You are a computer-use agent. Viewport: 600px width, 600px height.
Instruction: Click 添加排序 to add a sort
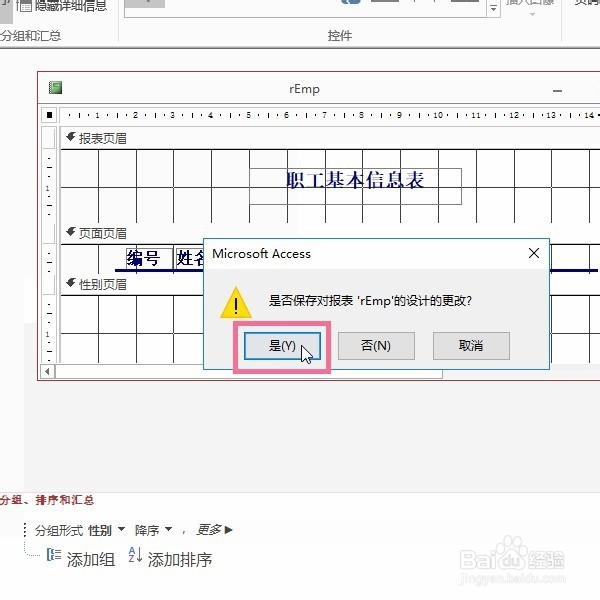click(x=170, y=559)
